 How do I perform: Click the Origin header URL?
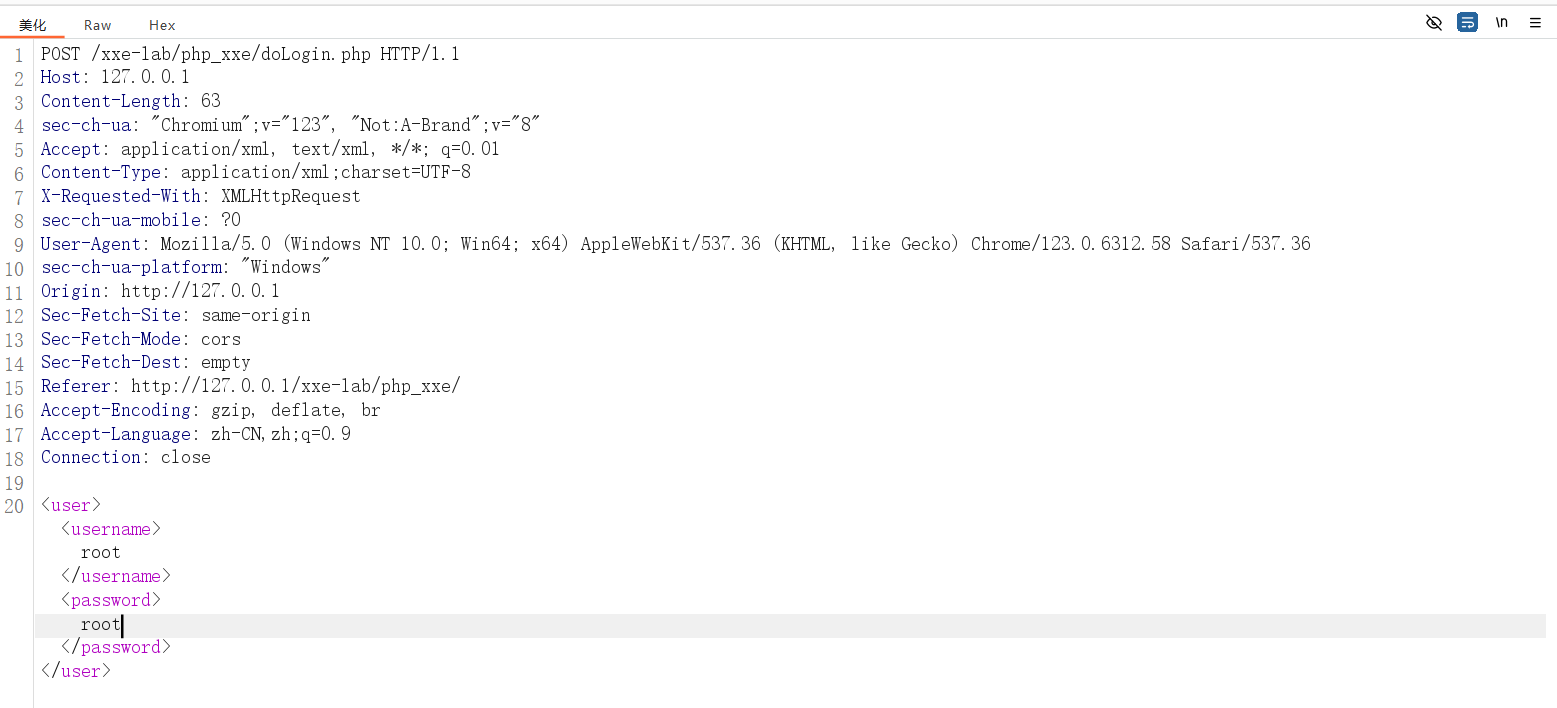click(200, 291)
